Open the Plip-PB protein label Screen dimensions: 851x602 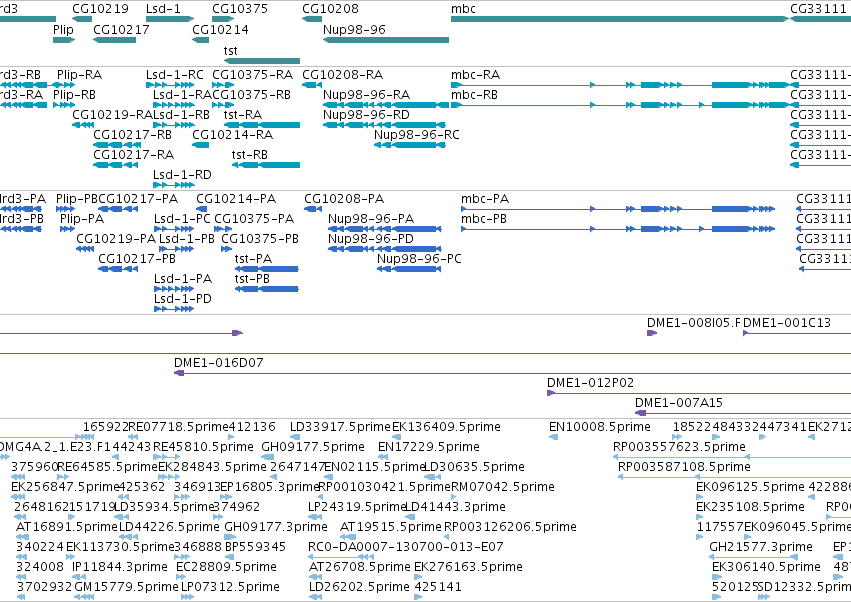[x=77, y=199]
